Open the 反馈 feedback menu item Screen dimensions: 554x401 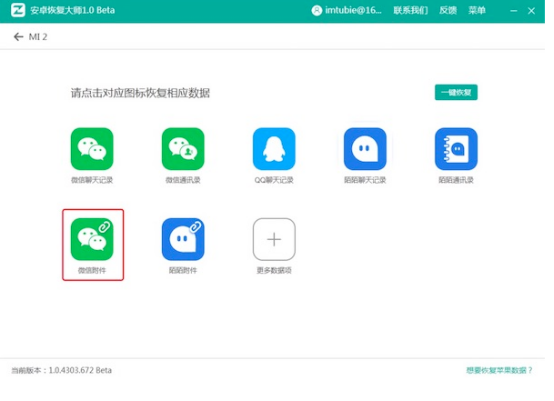448,10
